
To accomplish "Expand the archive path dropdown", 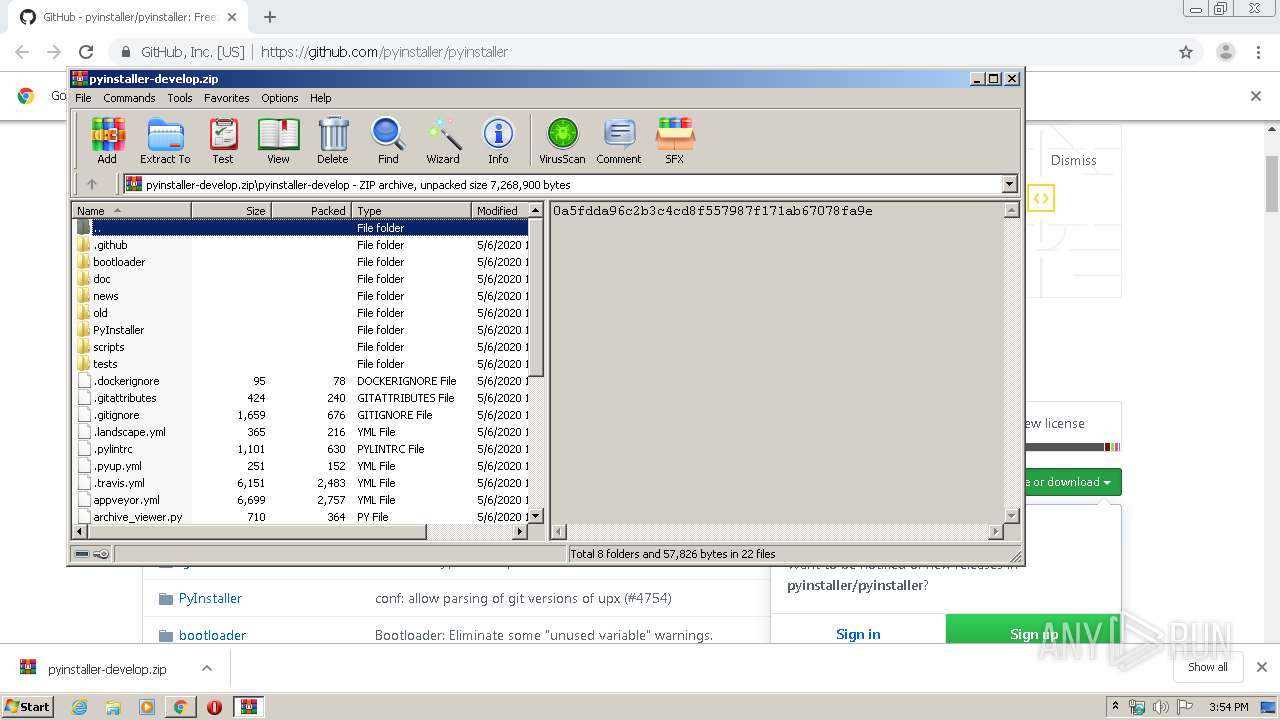I will point(1009,184).
